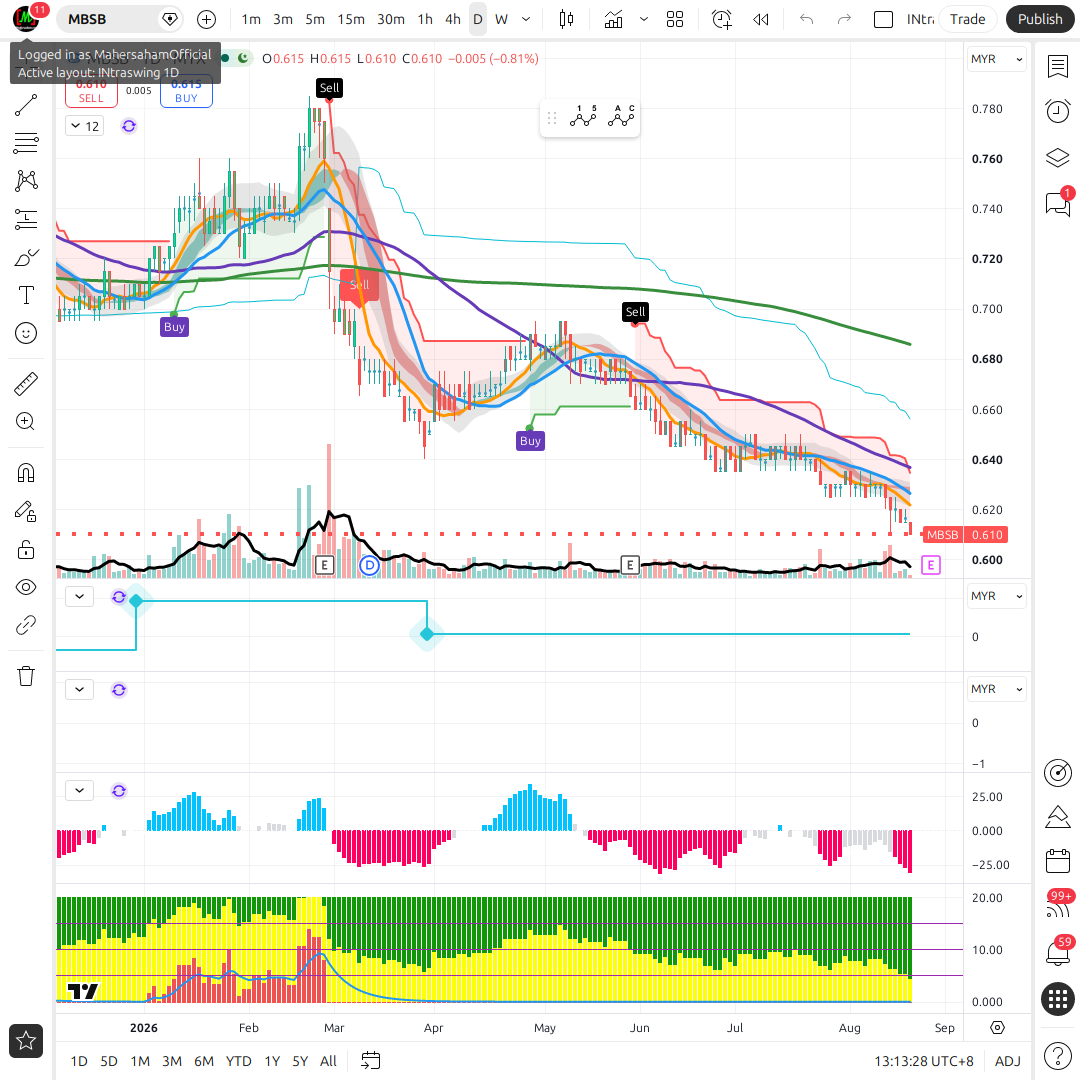1080x1080 pixels.
Task: Create an alert from the top toolbar
Action: click(x=722, y=19)
